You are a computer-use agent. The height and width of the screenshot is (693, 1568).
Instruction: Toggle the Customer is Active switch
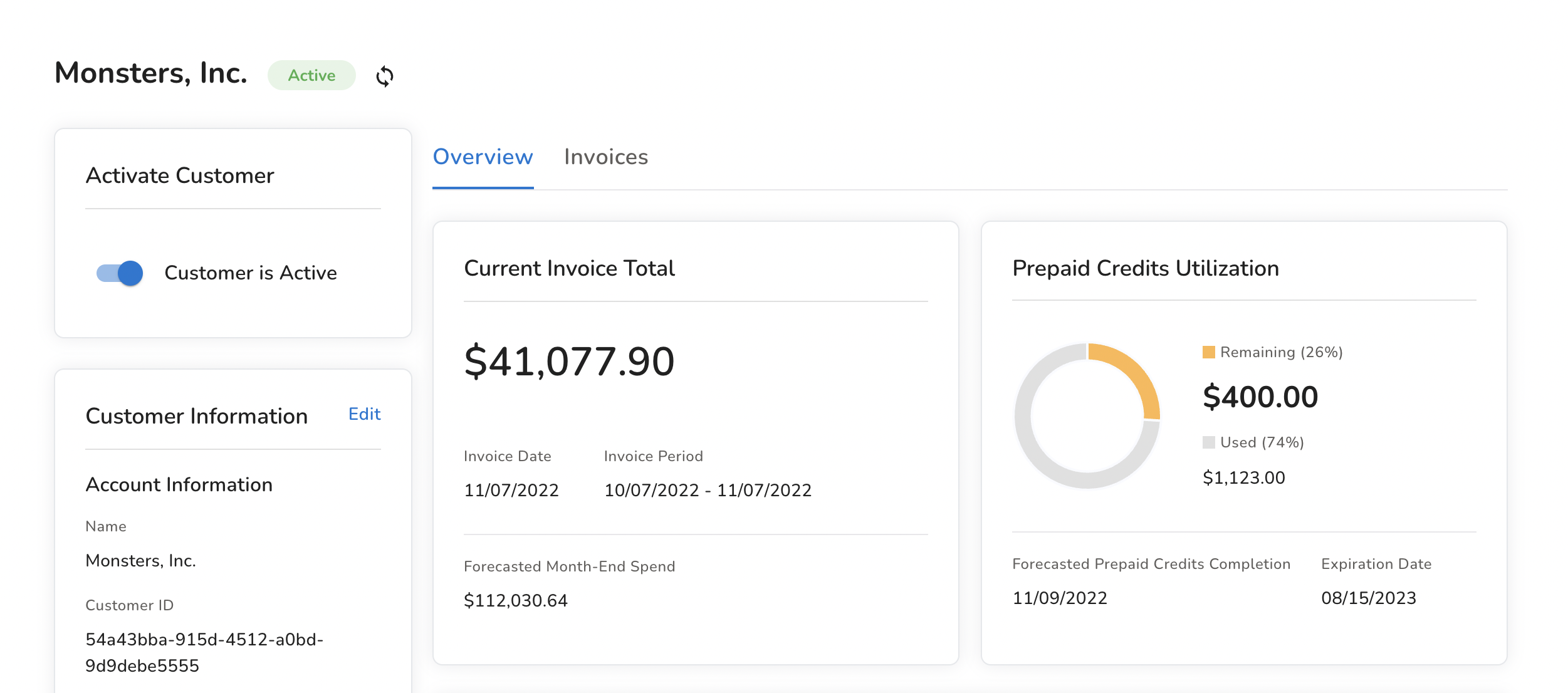(x=120, y=273)
